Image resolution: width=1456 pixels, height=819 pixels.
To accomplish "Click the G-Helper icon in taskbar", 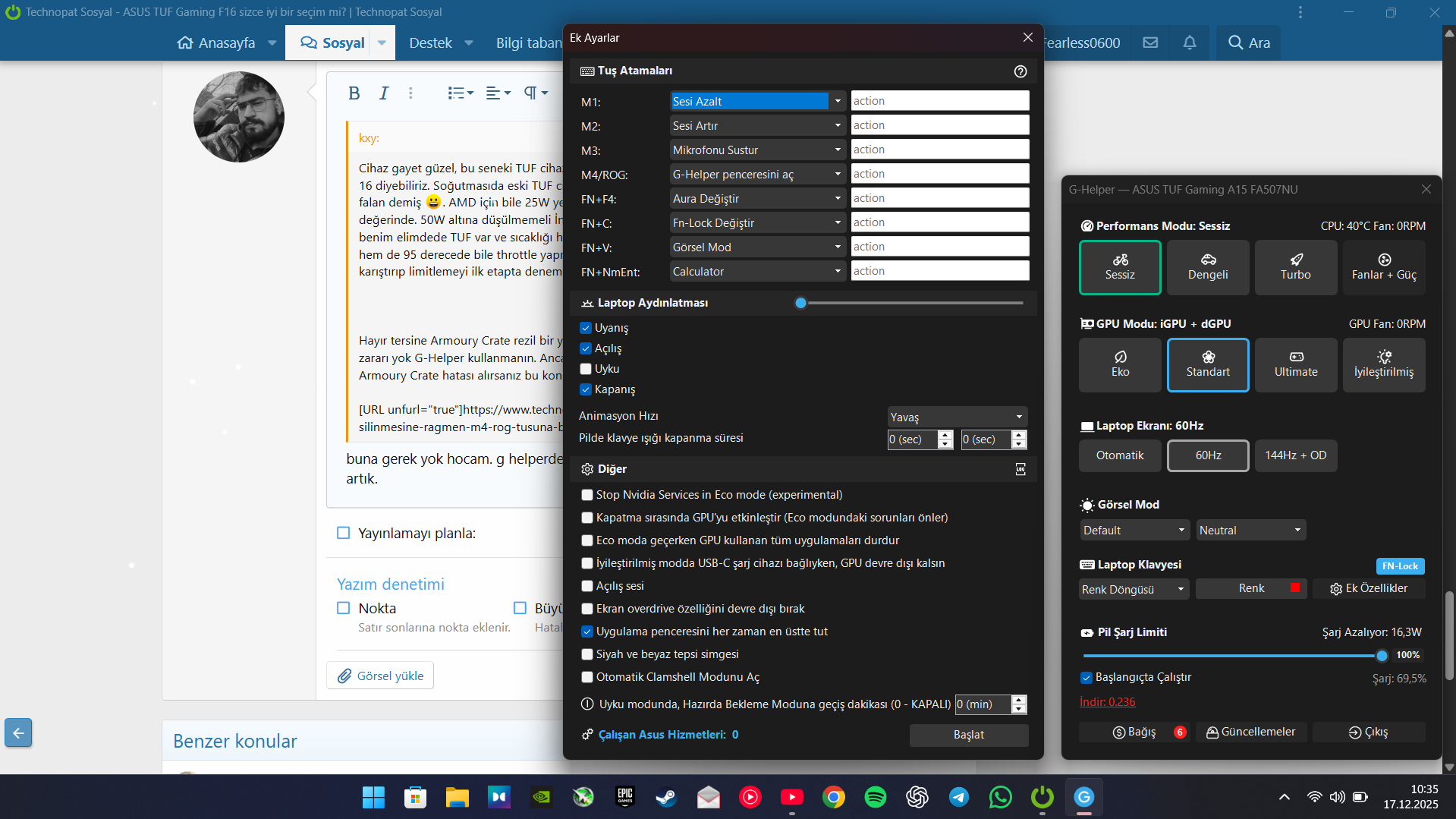I will (1083, 797).
